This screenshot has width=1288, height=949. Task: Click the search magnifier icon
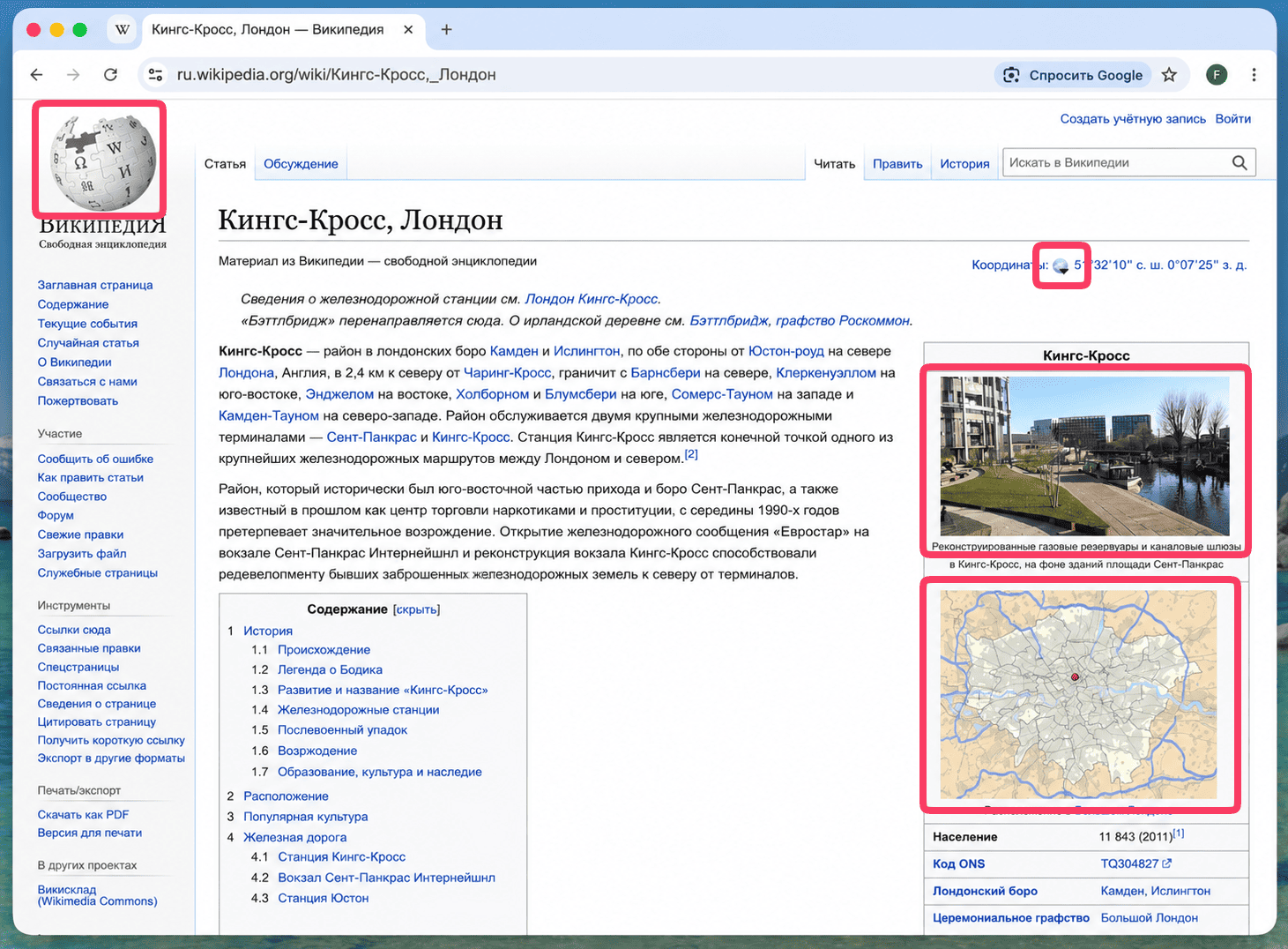click(1240, 162)
